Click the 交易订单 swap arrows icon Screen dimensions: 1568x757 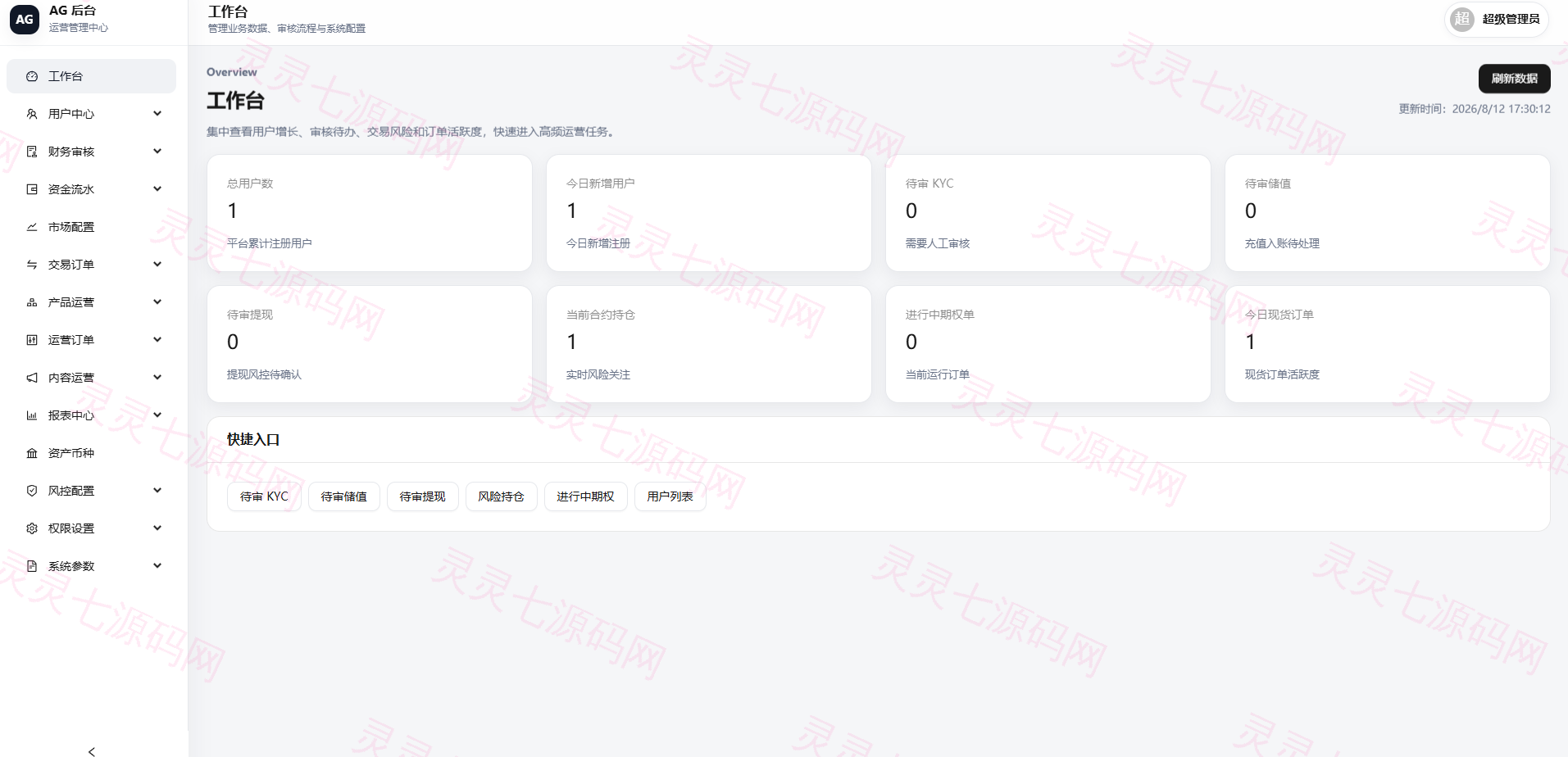point(32,265)
